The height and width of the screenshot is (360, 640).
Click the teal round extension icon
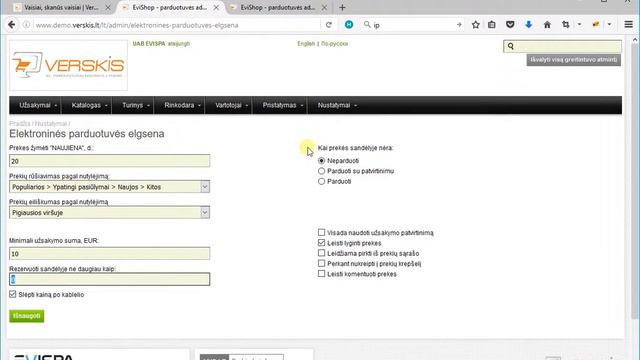click(349, 24)
